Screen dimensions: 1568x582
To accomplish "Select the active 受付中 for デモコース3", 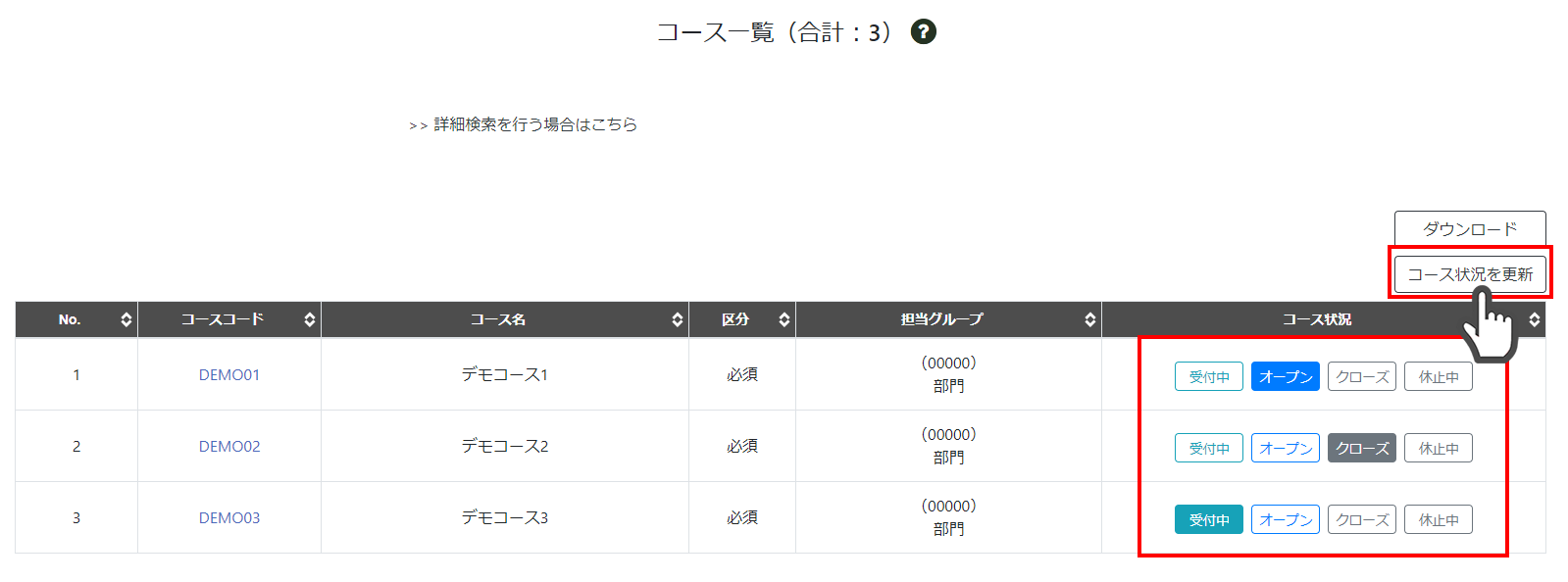I will (1208, 519).
